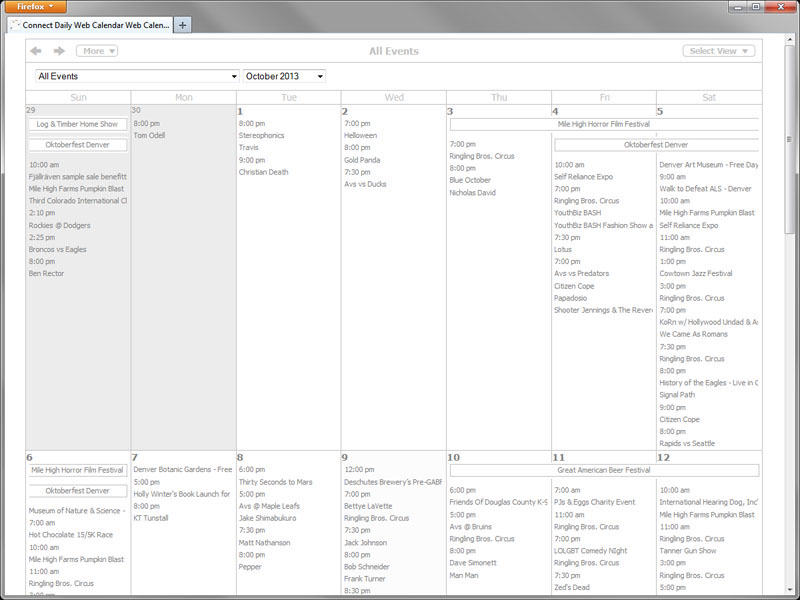Open the Rockies @ Dodgers event
The height and width of the screenshot is (600, 800).
click(x=59, y=225)
